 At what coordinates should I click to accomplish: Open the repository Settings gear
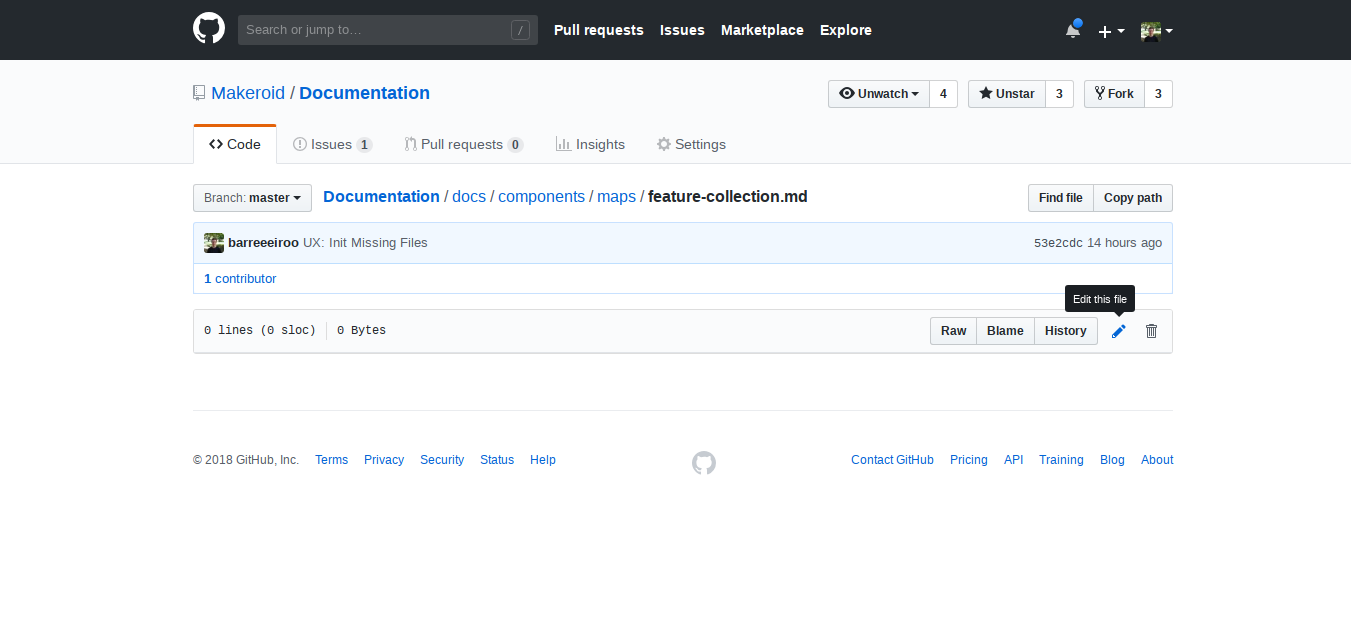(x=691, y=144)
